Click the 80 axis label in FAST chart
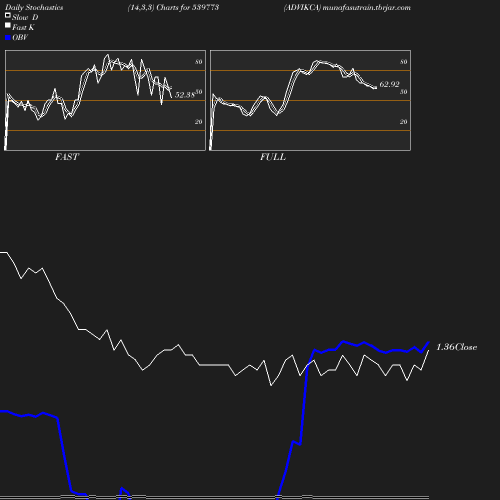This screenshot has height=500, width=500. 199,62
